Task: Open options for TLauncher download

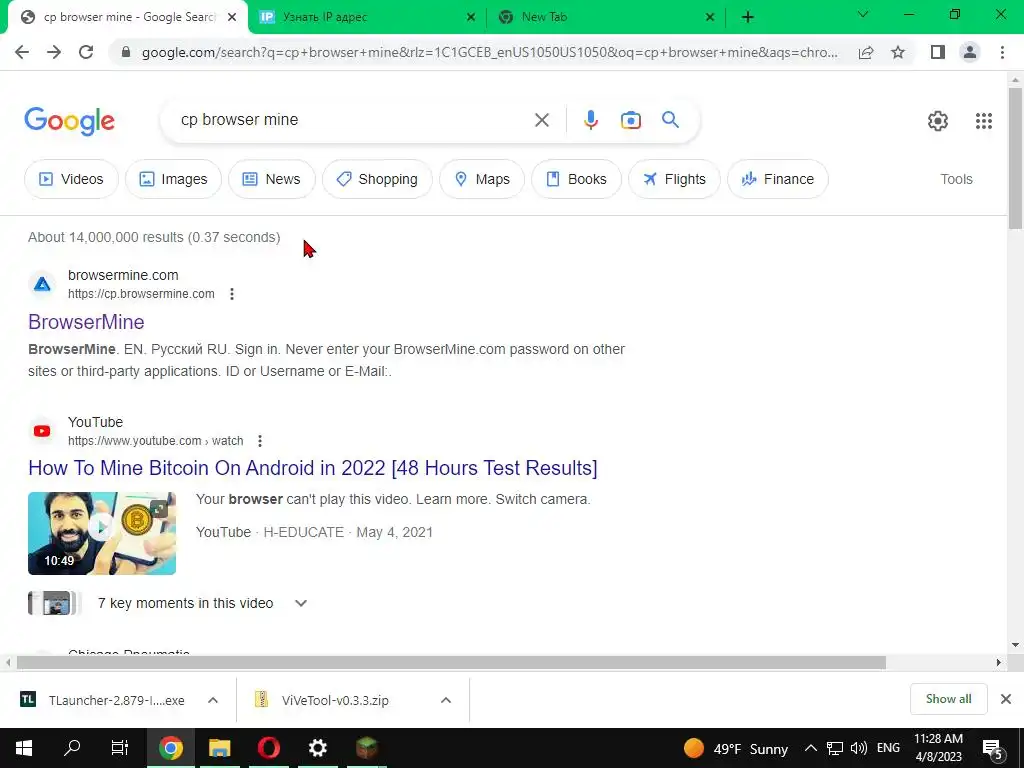Action: point(213,700)
